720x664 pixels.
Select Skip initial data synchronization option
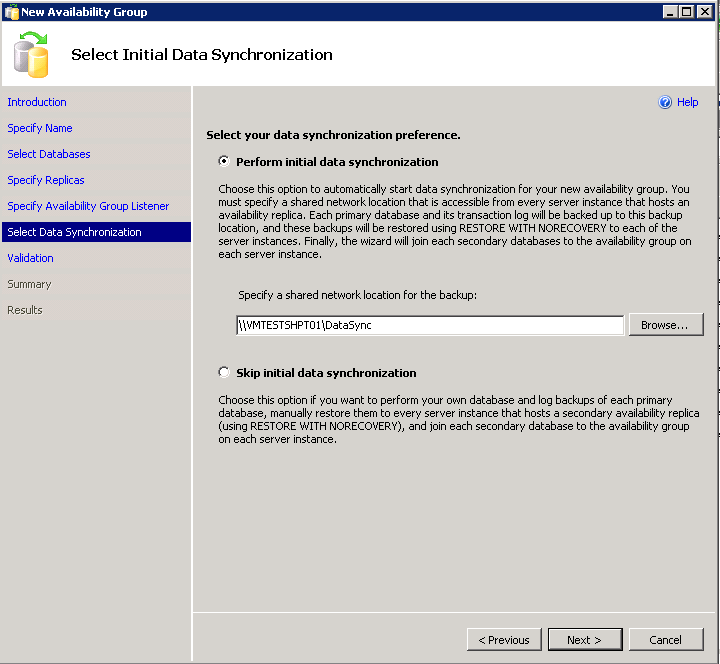pyautogui.click(x=224, y=373)
